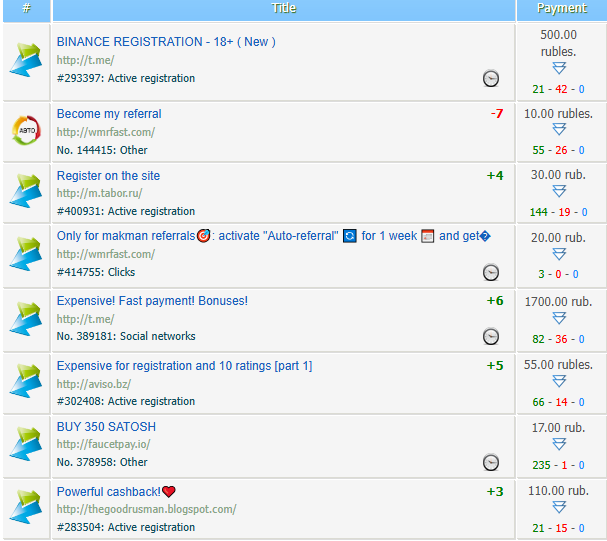Click No. 144415: Other text
Image resolution: width=607 pixels, height=541 pixels.
(x=102, y=150)
